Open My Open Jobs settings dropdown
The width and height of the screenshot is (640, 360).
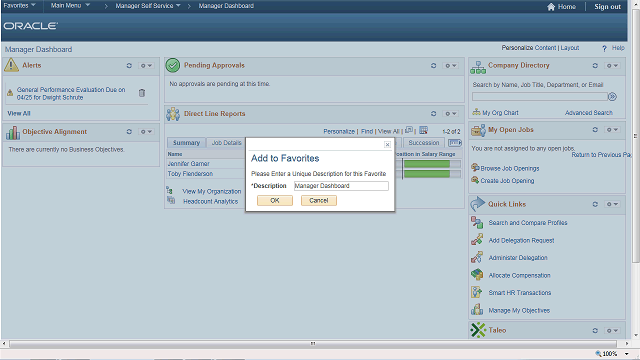tap(612, 129)
